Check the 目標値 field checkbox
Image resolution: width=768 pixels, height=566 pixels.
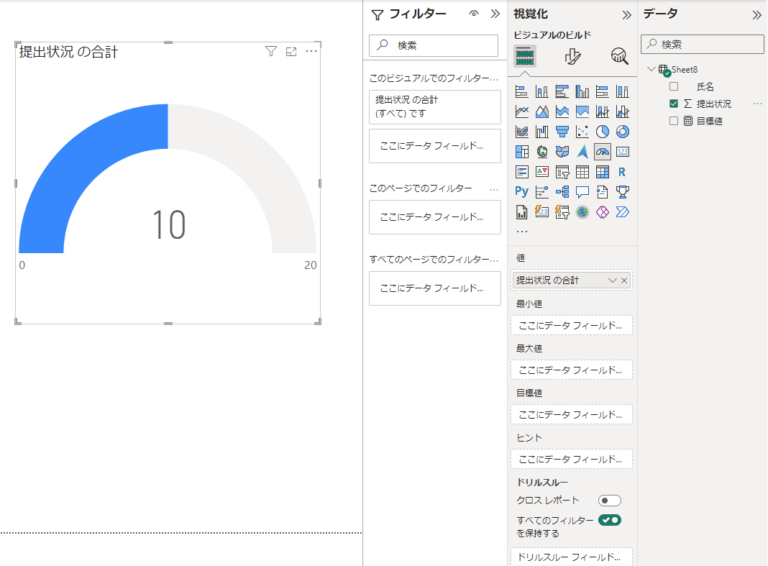click(x=673, y=120)
